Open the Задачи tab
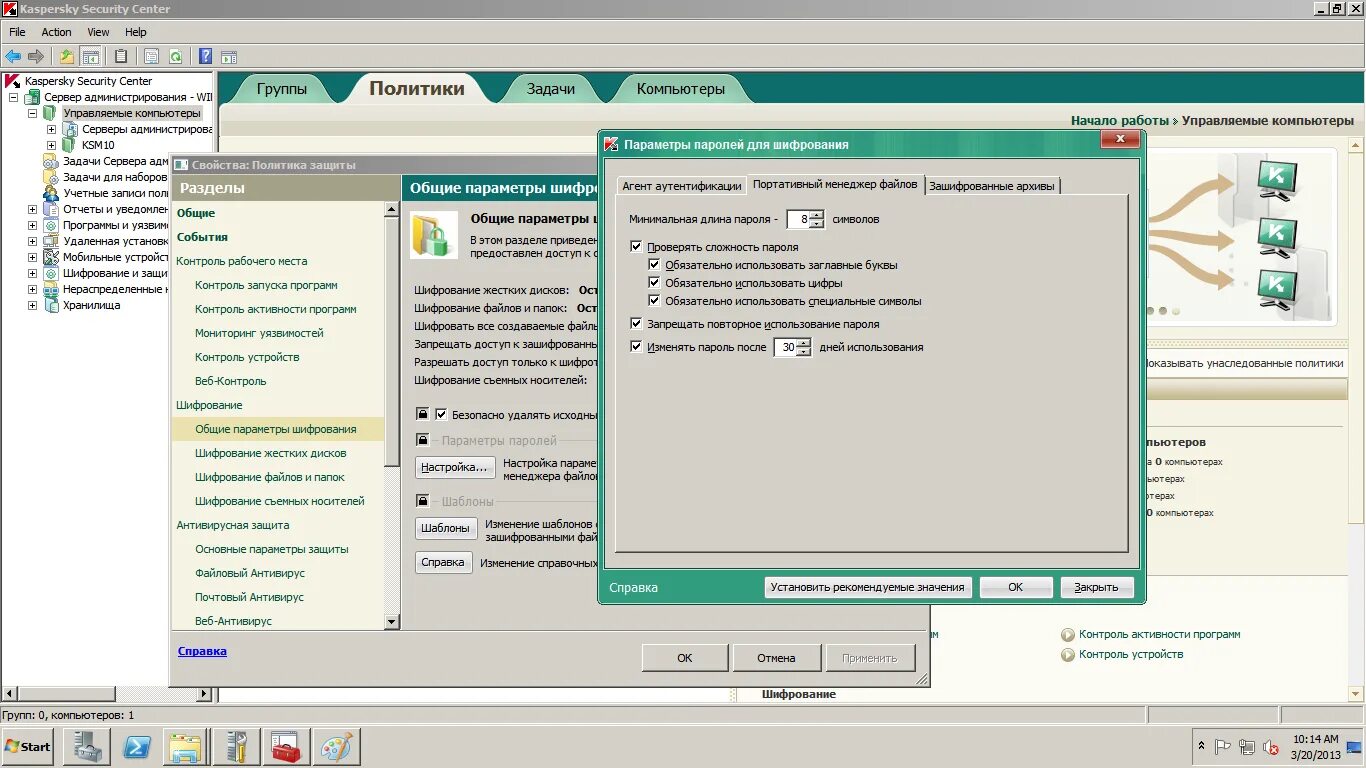The width and height of the screenshot is (1366, 768). (x=551, y=89)
